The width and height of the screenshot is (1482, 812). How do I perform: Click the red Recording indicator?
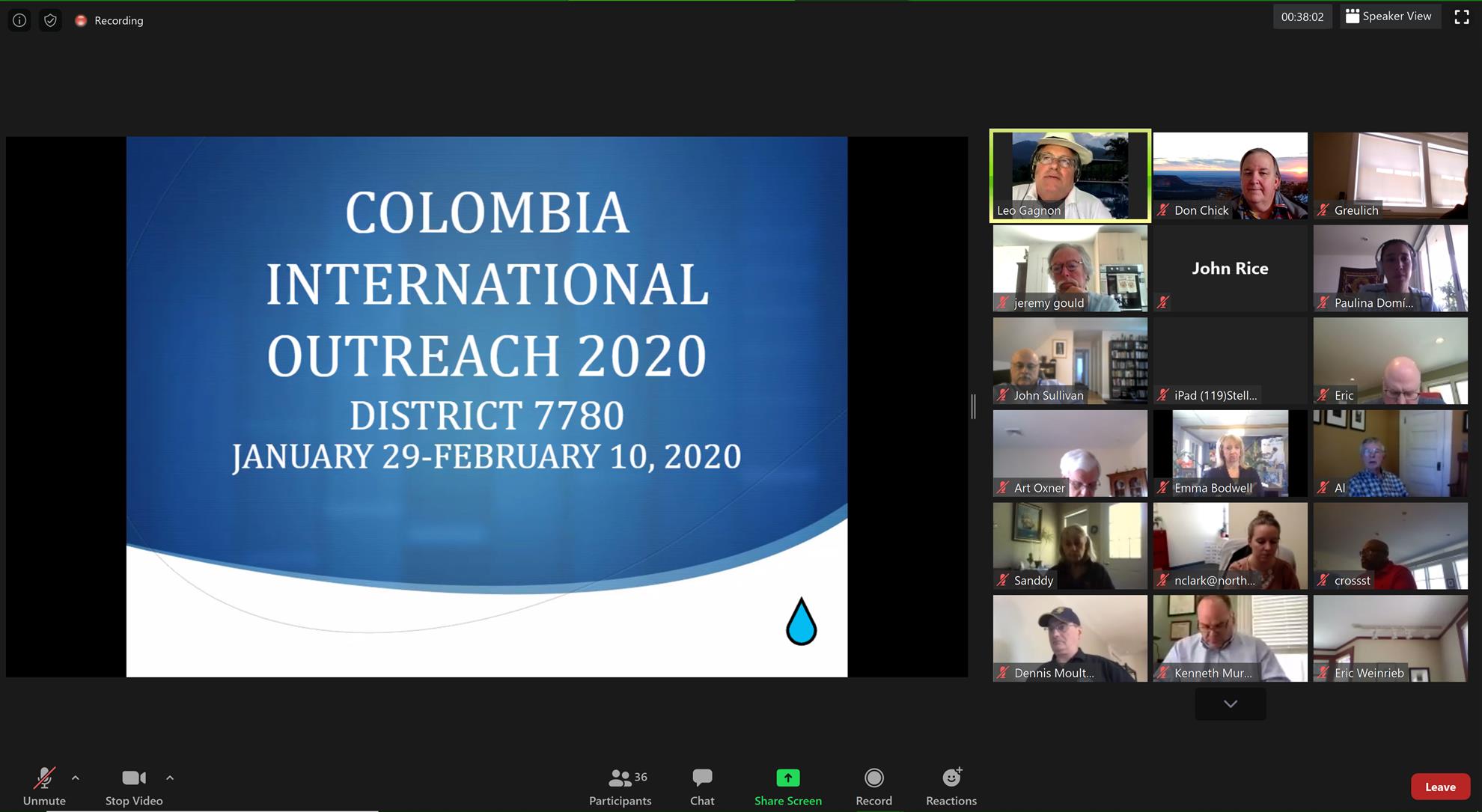tap(81, 20)
